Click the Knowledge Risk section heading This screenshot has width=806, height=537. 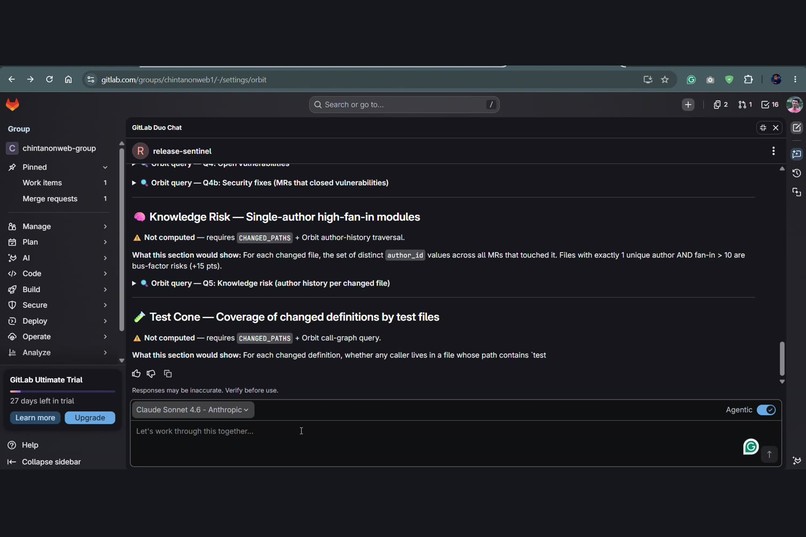[x=277, y=217]
